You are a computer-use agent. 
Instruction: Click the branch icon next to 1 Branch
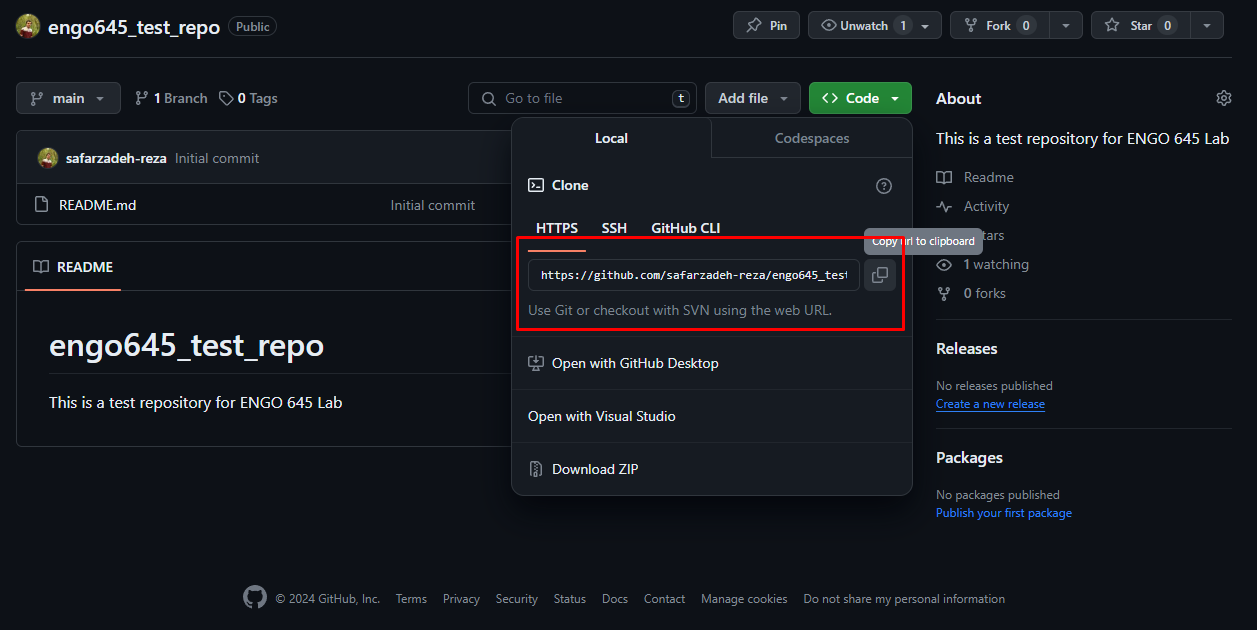pos(142,98)
